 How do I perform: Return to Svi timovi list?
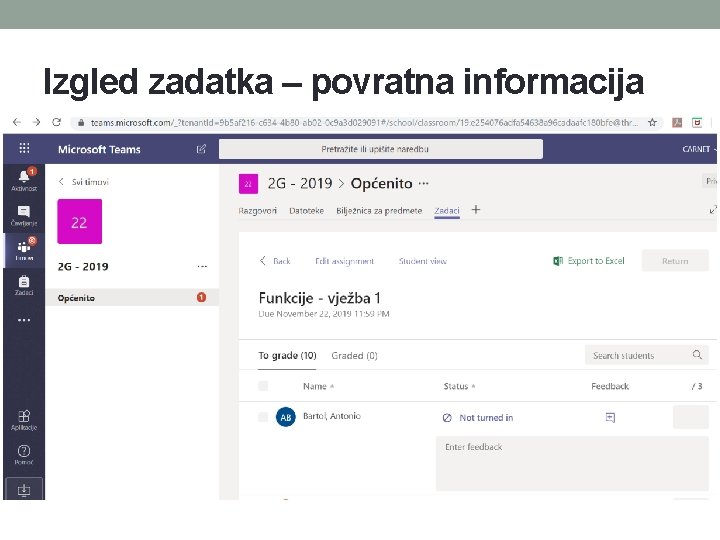click(x=84, y=182)
